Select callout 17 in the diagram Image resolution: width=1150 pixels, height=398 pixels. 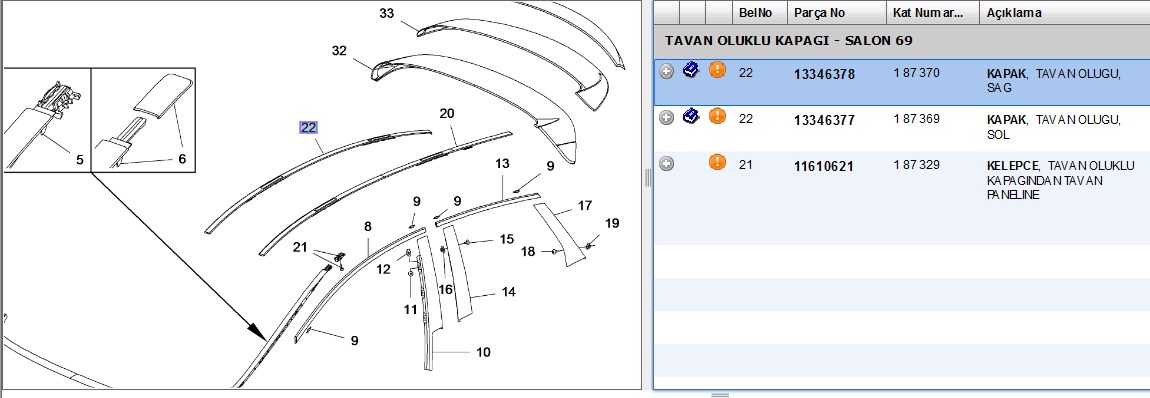pos(585,205)
